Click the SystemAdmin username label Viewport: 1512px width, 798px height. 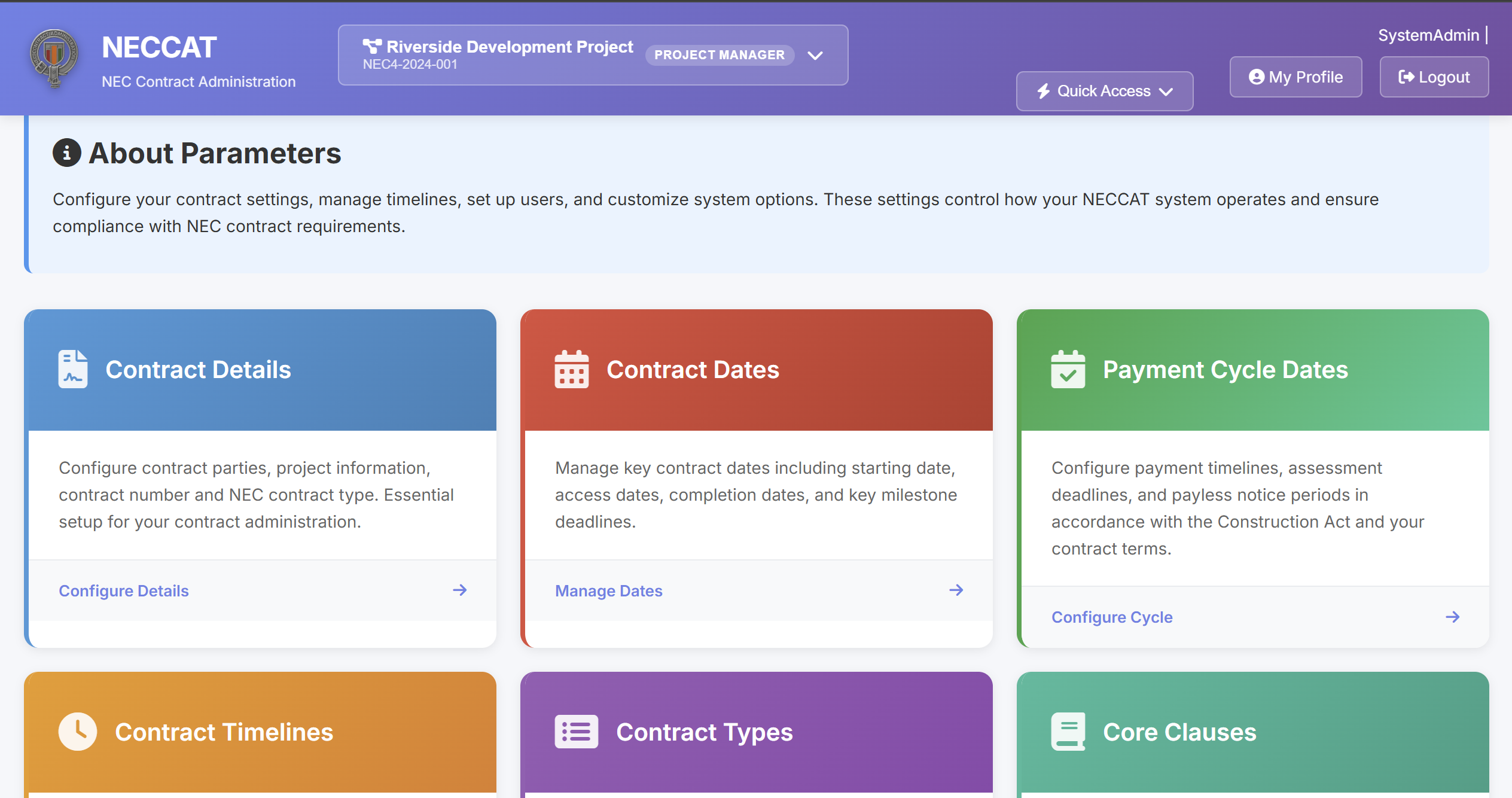tap(1428, 35)
